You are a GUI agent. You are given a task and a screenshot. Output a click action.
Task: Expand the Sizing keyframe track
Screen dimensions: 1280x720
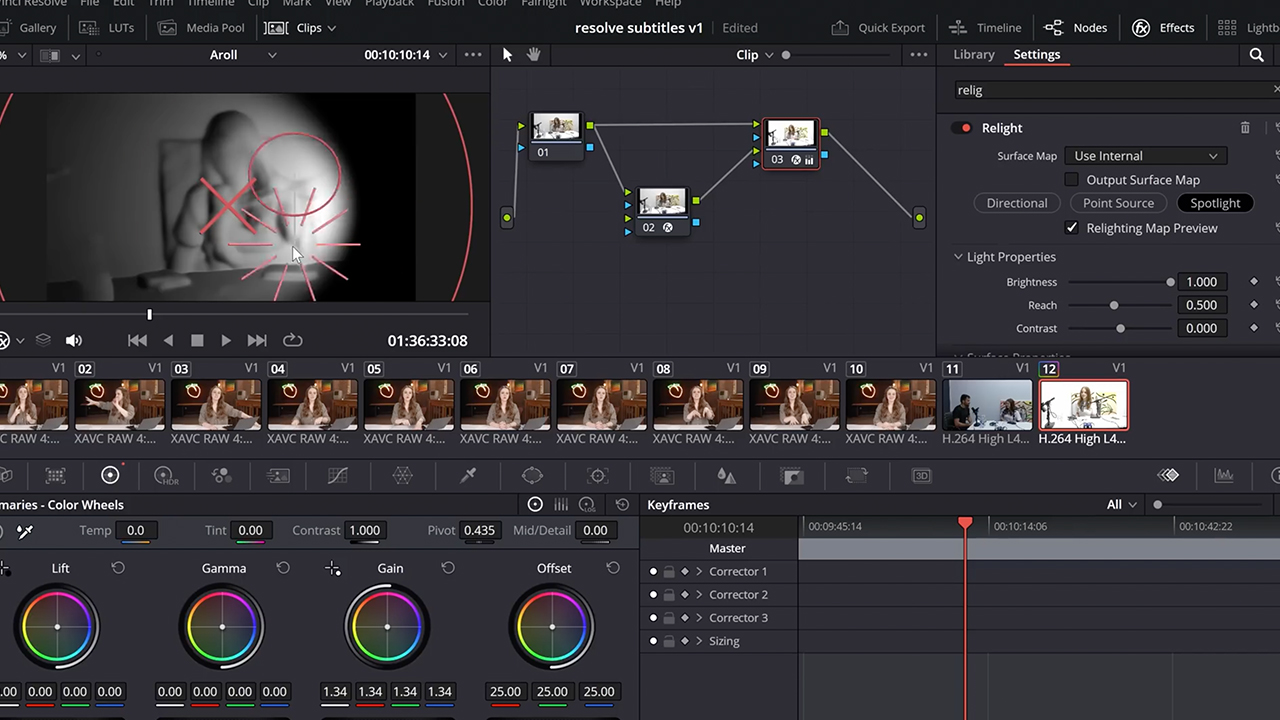coord(699,641)
